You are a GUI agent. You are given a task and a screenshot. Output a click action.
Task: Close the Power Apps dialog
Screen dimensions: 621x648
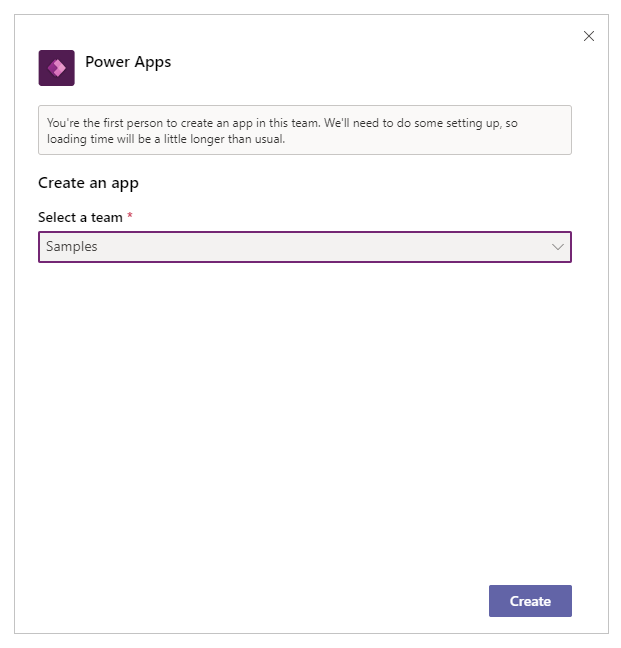point(588,36)
